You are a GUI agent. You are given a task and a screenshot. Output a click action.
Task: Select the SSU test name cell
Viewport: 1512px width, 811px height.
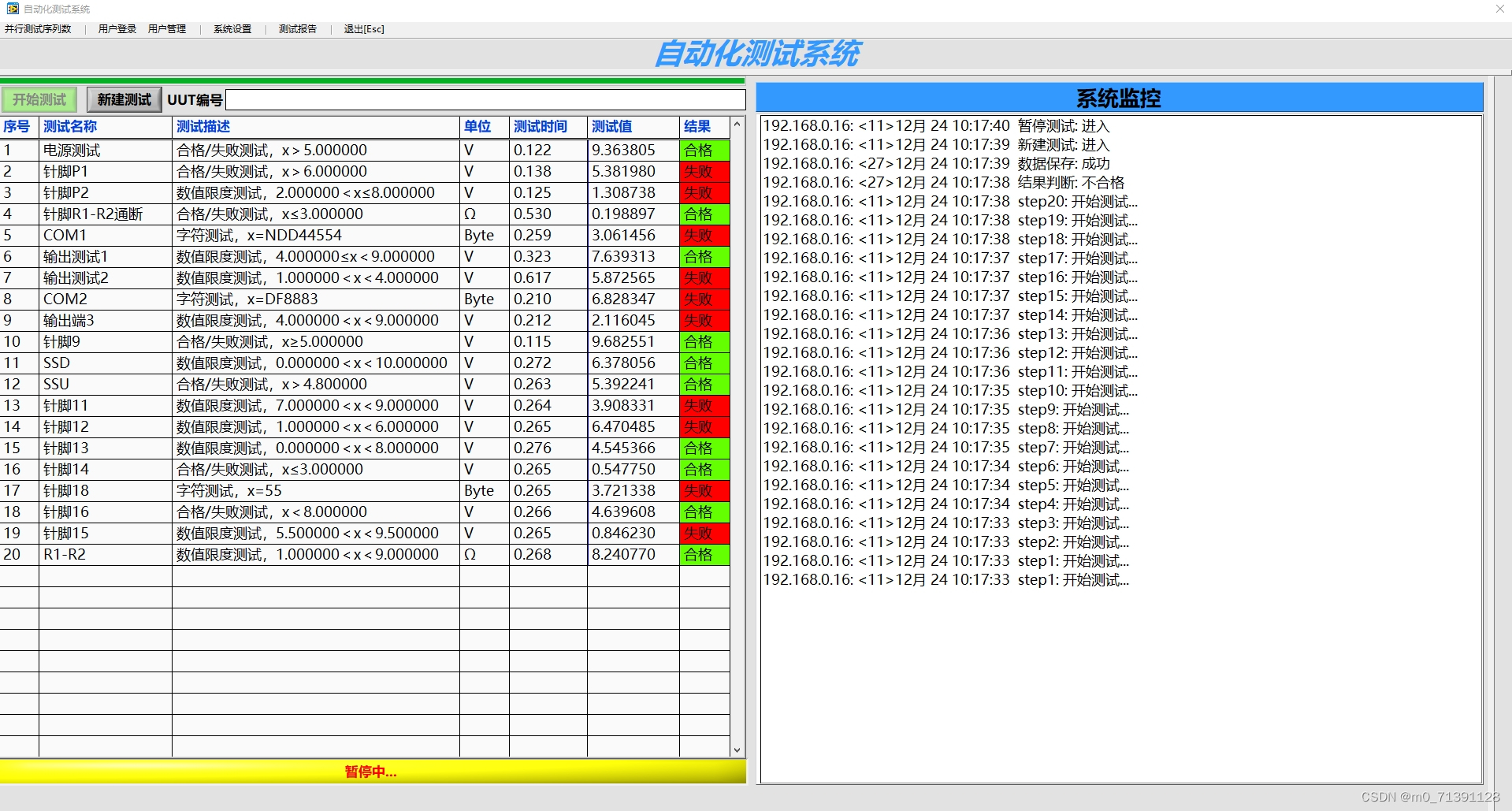106,385
